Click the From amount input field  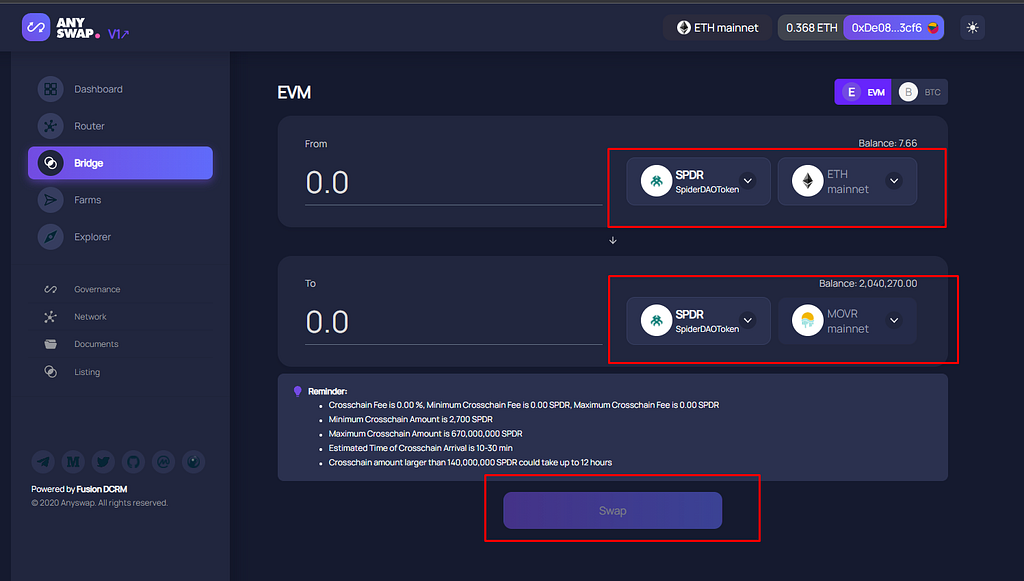[453, 183]
